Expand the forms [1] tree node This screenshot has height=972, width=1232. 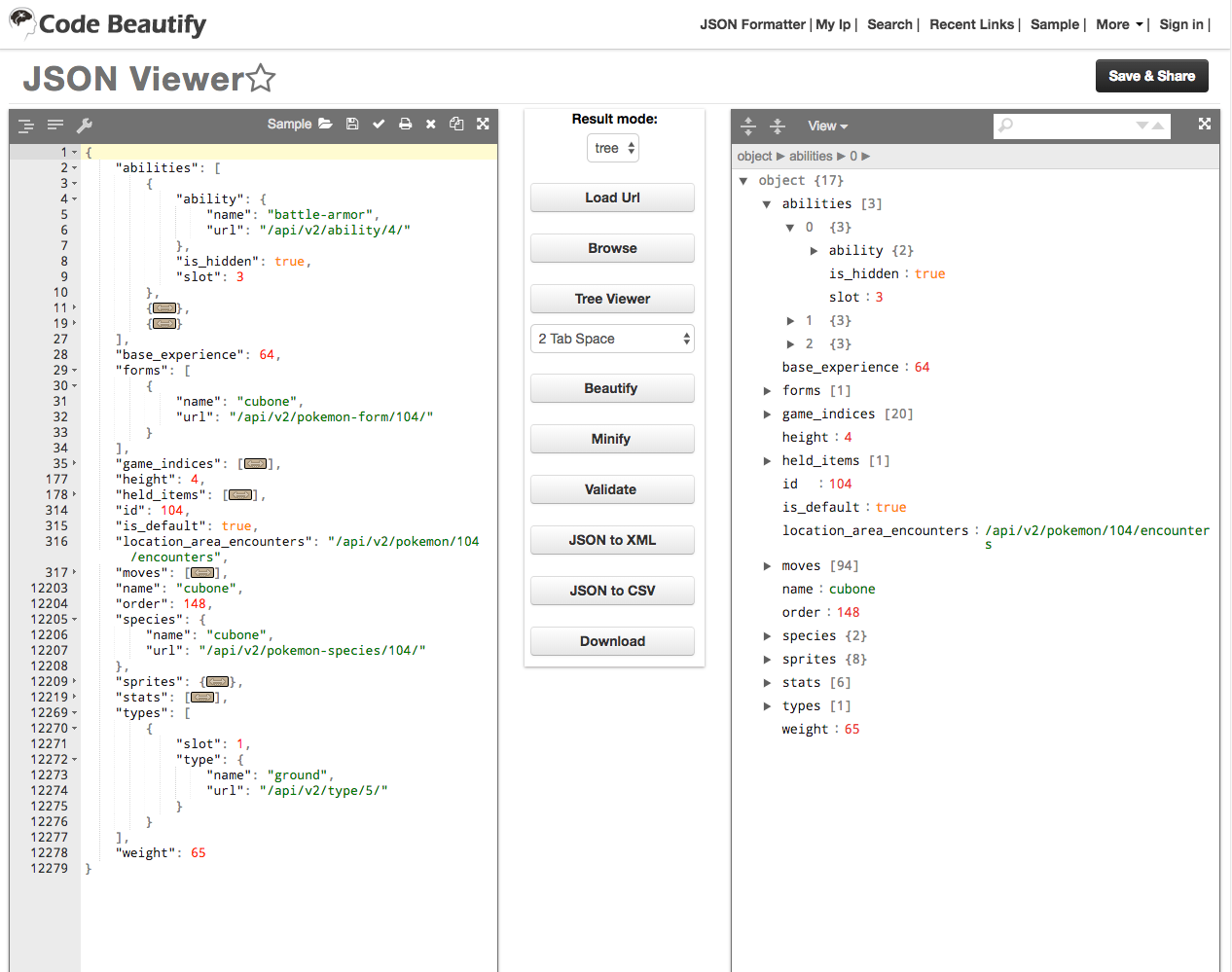click(x=767, y=391)
